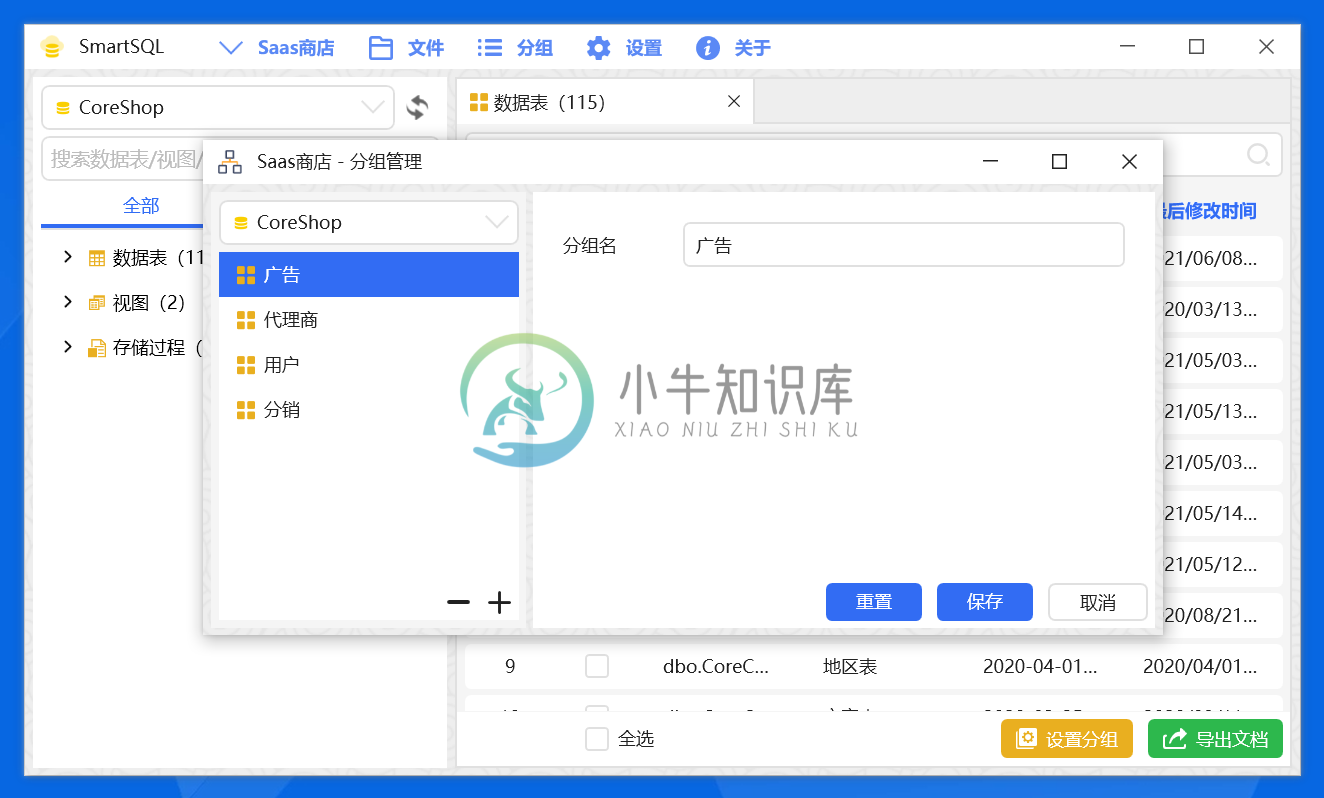Click the 分组管理 dialog hierarchy icon
The width and height of the screenshot is (1324, 798).
tap(230, 161)
